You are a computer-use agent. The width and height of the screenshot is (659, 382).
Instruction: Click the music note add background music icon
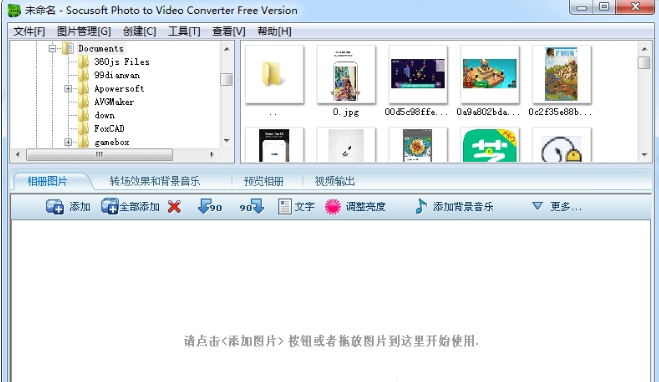pyautogui.click(x=421, y=206)
